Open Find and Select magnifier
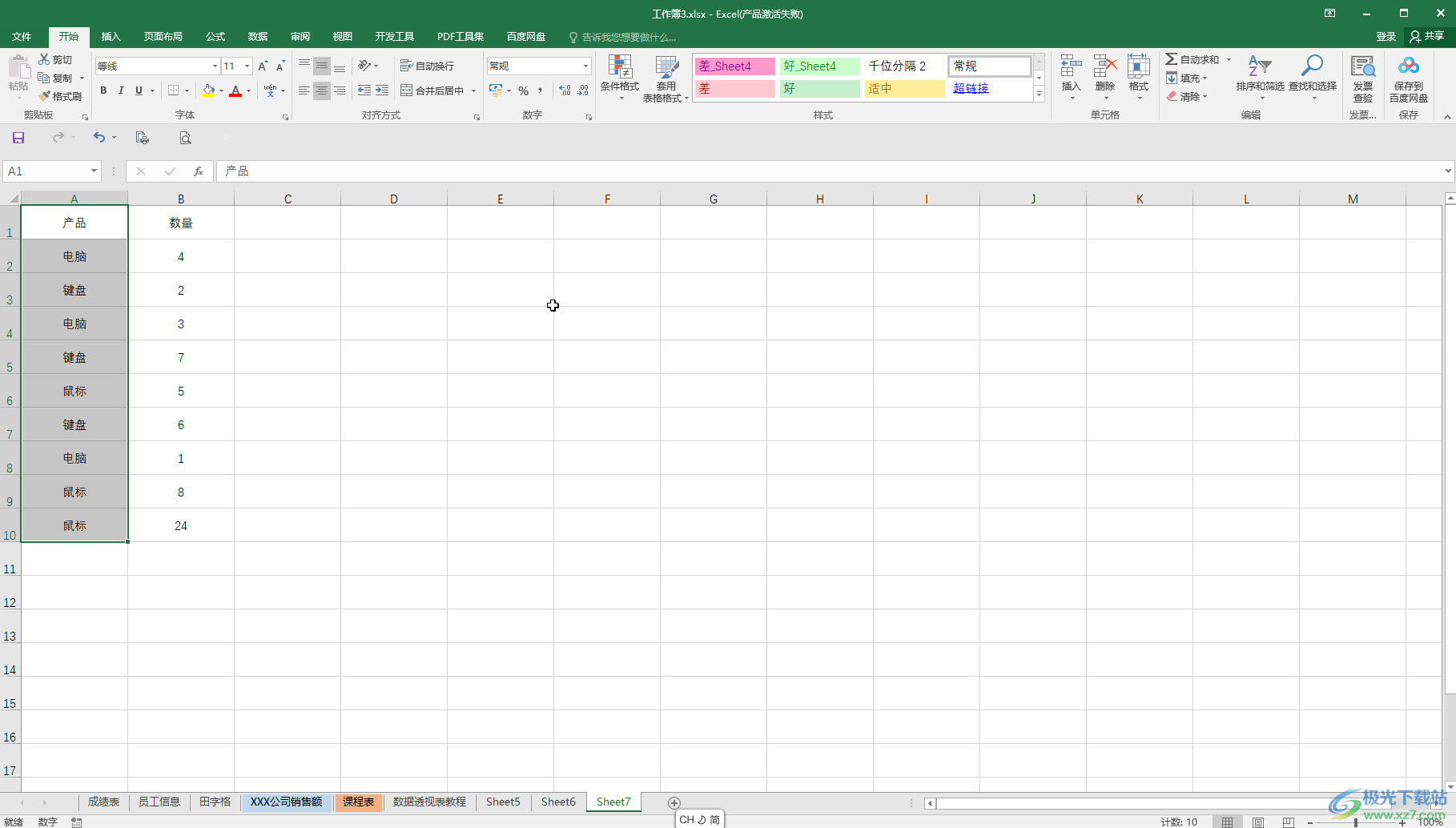Viewport: 1456px width, 828px height. (1312, 66)
